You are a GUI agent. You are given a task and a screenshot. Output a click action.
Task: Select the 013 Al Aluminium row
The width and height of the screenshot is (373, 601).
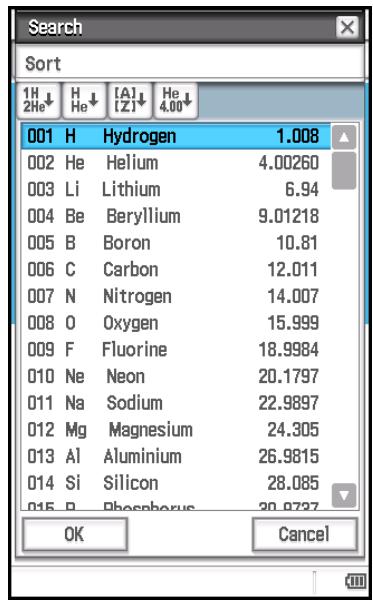[x=176, y=456]
